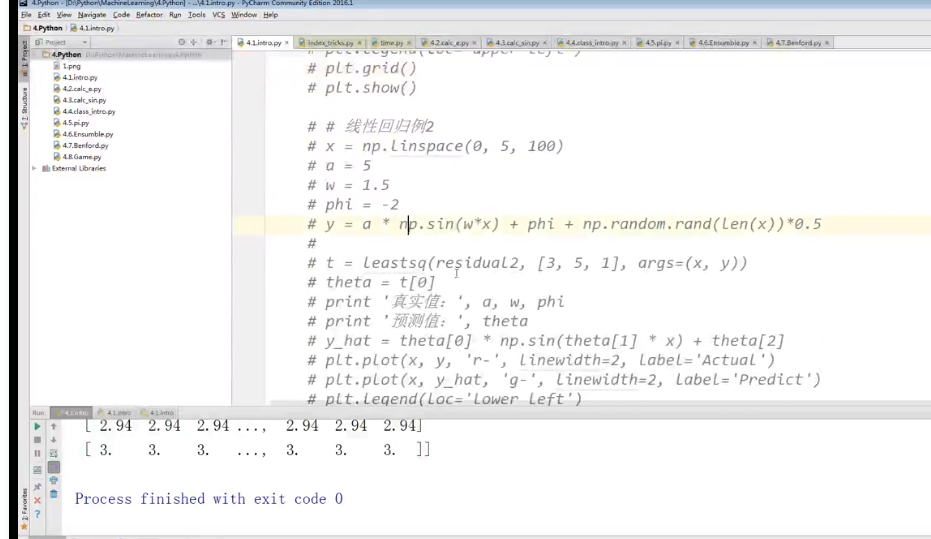Pin the current Run tab
The height and width of the screenshot is (539, 931).
coord(37,487)
